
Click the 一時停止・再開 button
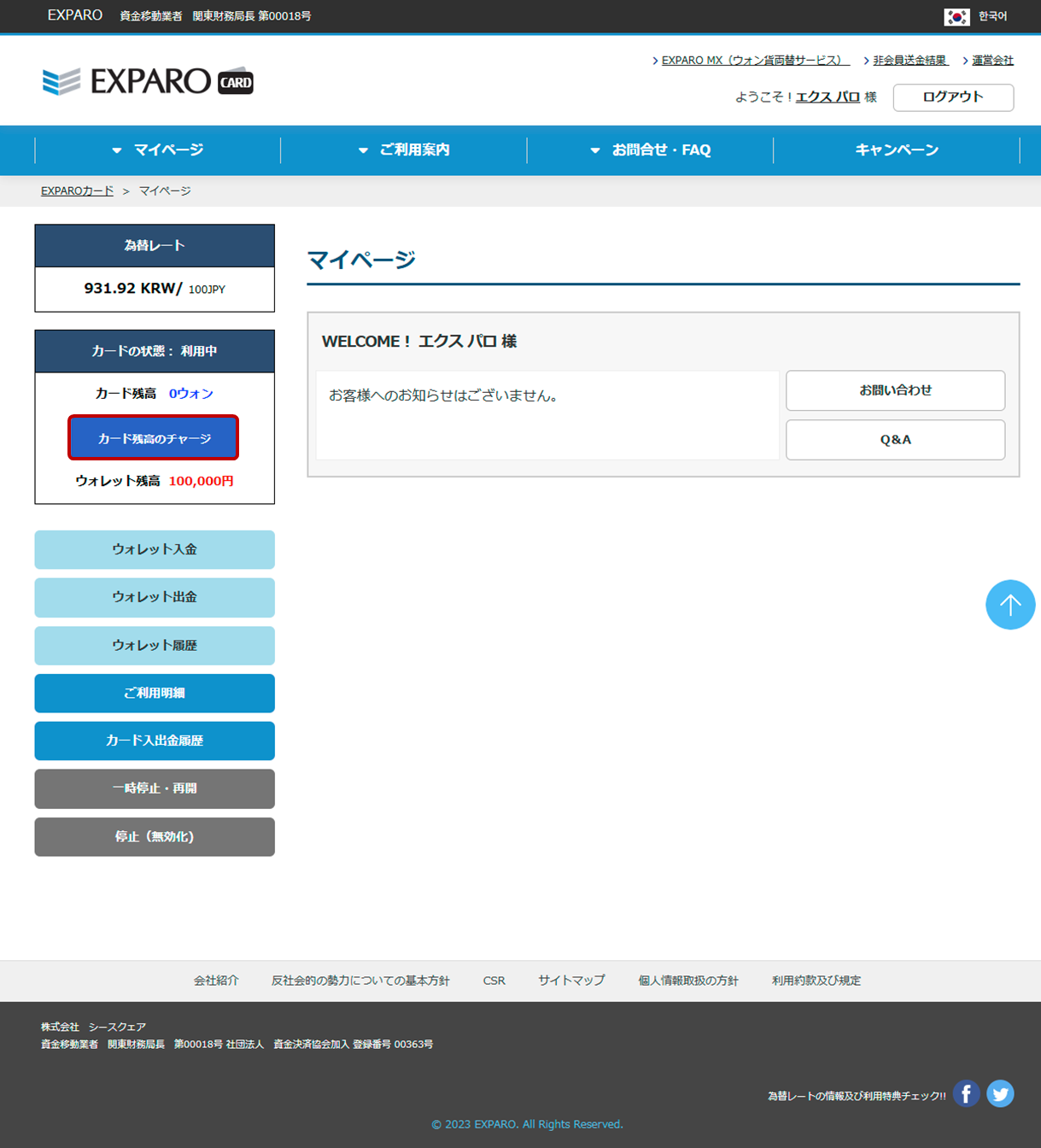coord(155,788)
